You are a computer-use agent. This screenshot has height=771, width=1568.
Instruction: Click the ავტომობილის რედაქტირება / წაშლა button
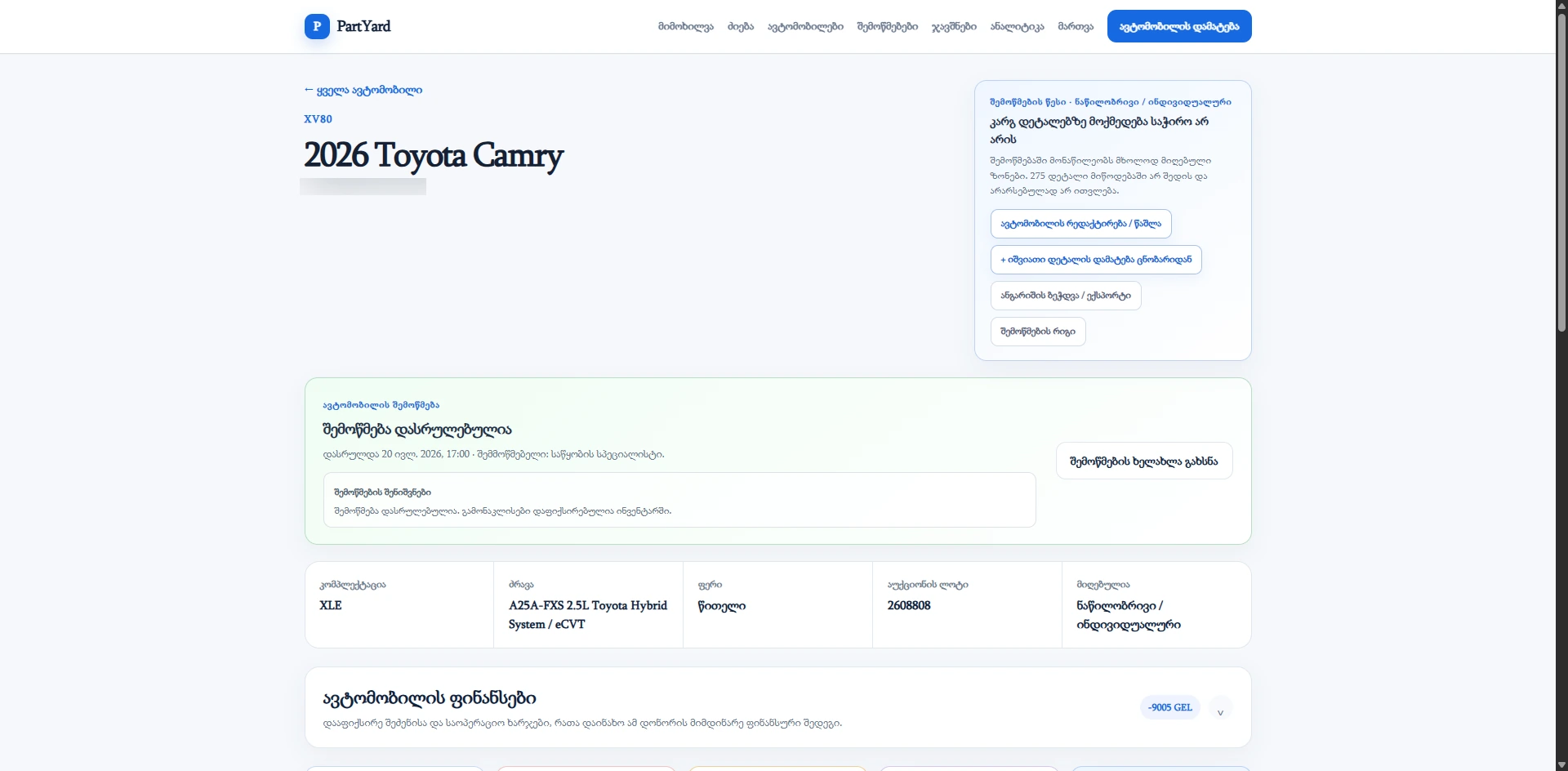click(x=1081, y=224)
